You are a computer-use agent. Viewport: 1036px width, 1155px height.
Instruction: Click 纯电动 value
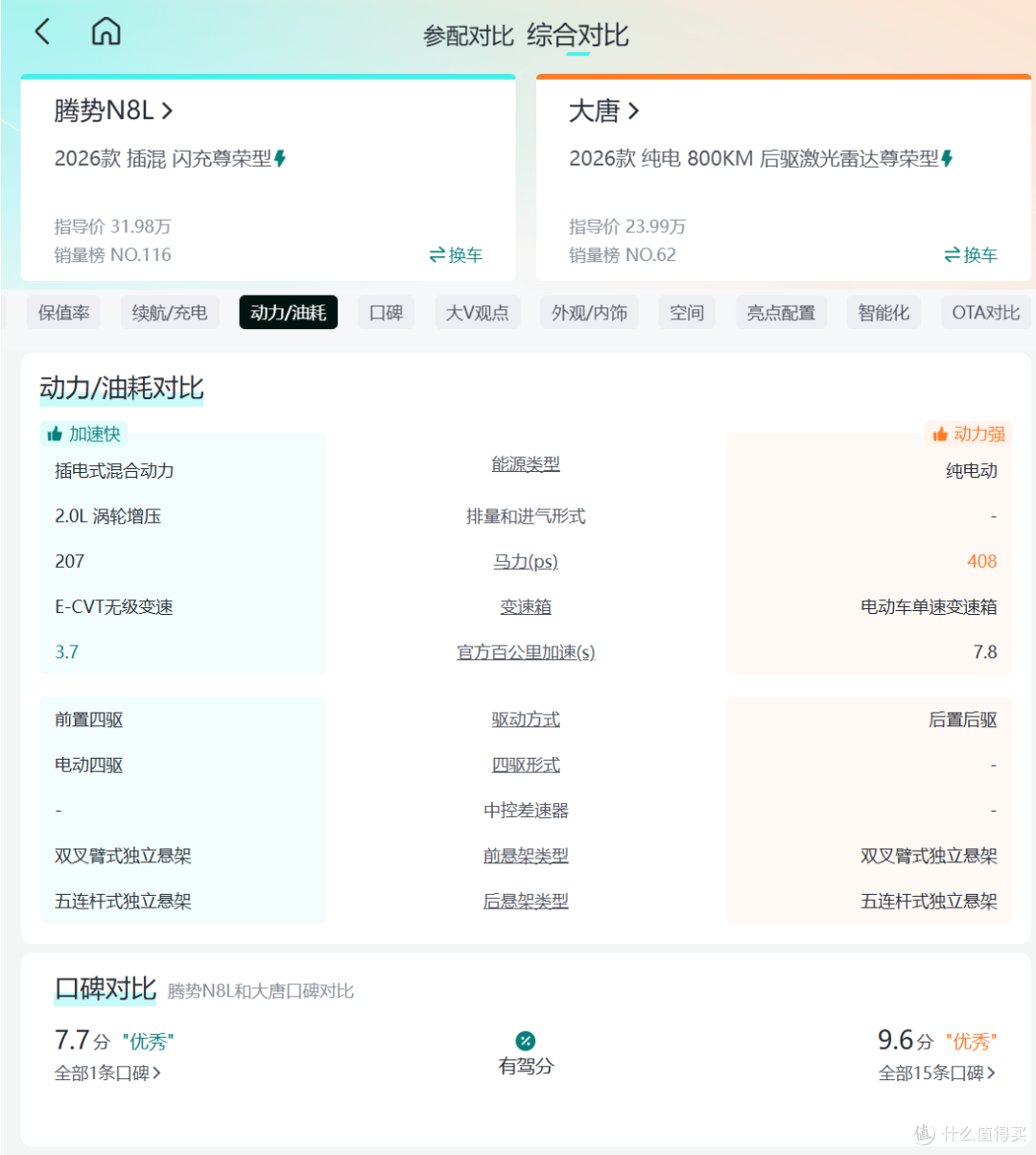click(971, 471)
